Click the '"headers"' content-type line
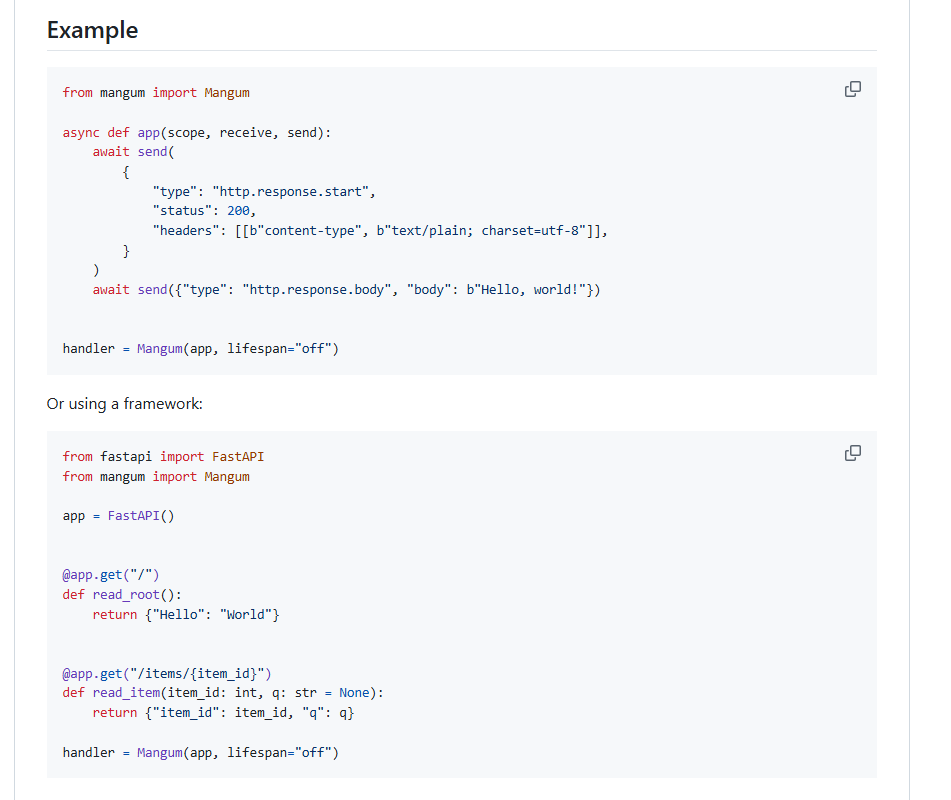951x800 pixels. tap(380, 230)
